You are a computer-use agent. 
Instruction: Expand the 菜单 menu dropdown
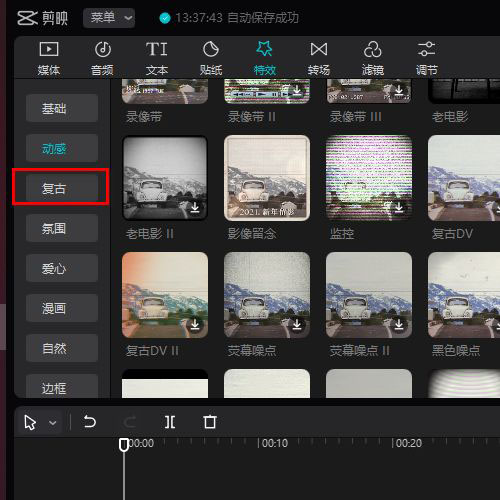tap(109, 18)
